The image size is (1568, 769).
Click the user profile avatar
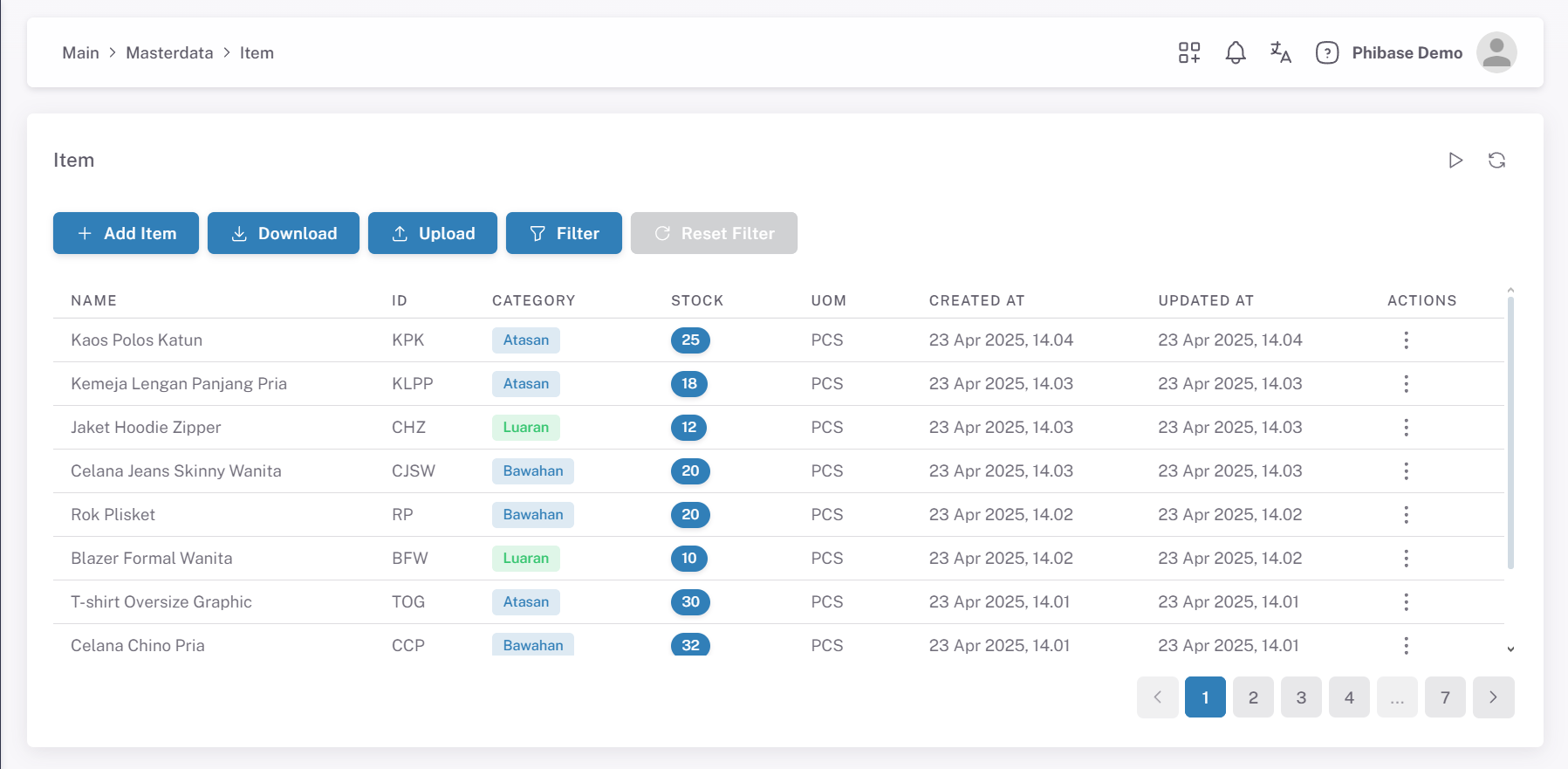point(1496,52)
